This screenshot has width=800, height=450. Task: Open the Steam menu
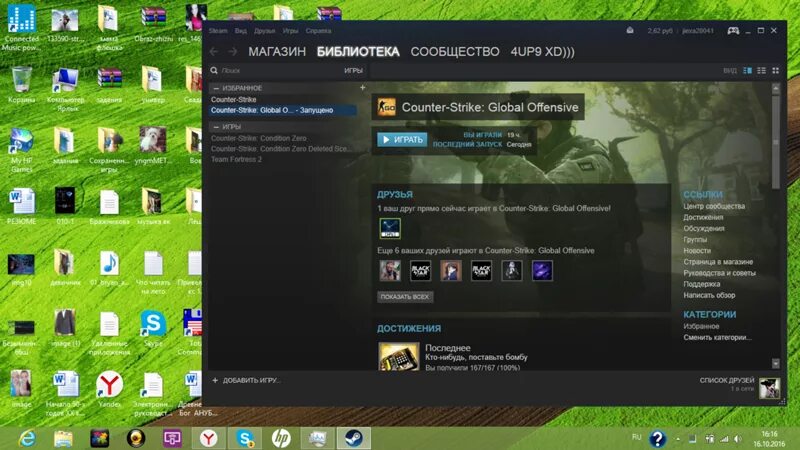[218, 31]
